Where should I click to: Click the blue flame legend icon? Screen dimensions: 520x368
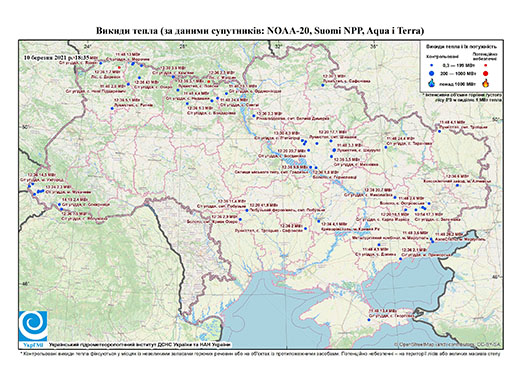(432, 83)
